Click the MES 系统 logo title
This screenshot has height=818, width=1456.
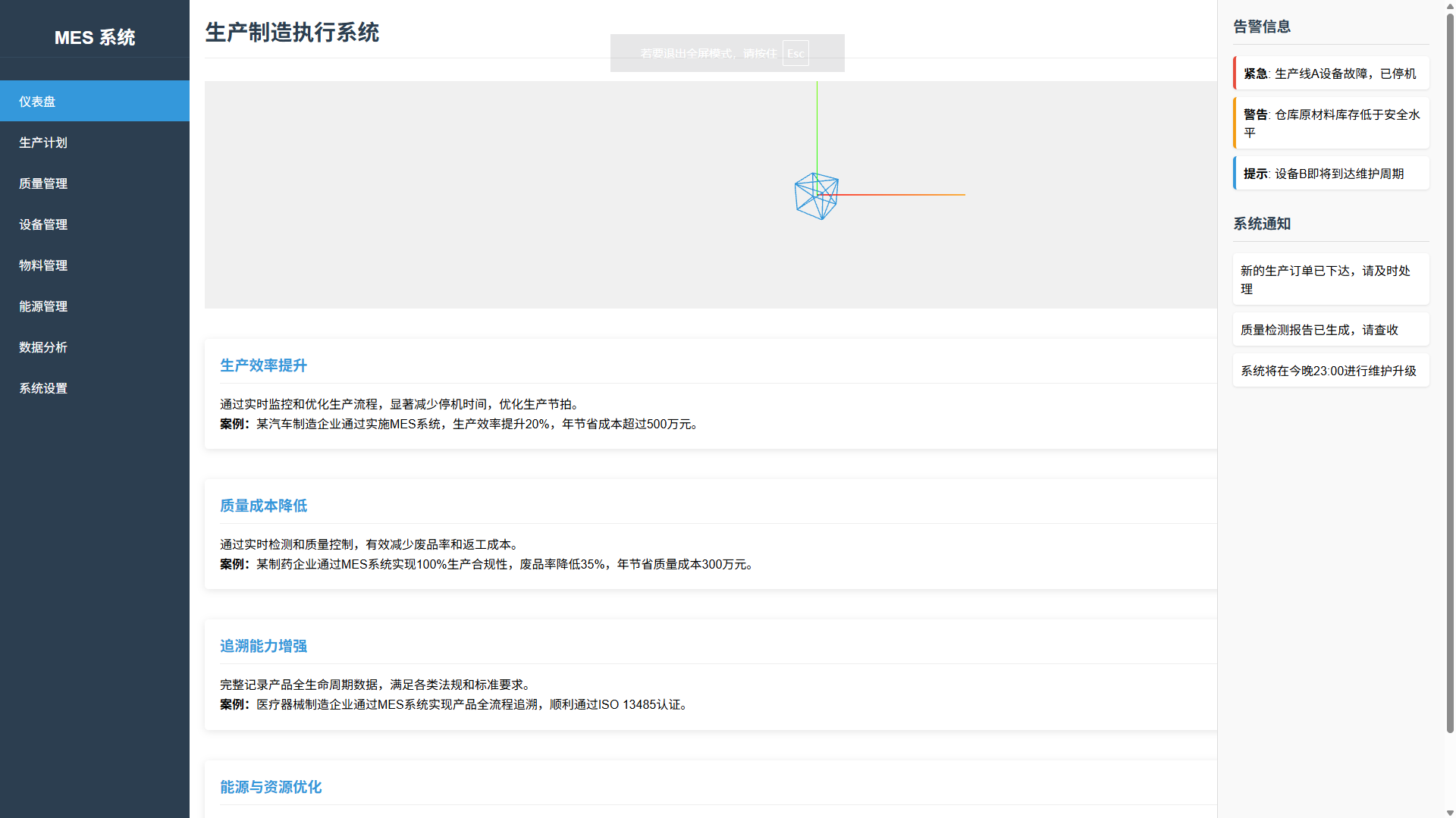tap(95, 37)
